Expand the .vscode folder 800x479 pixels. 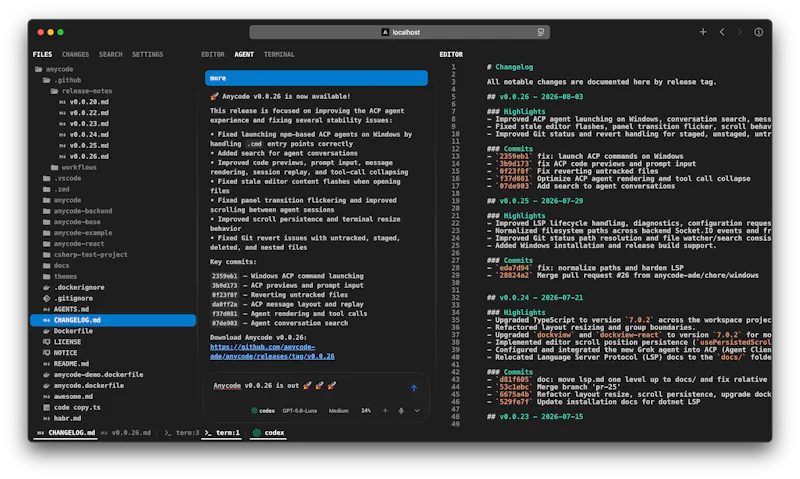62,178
